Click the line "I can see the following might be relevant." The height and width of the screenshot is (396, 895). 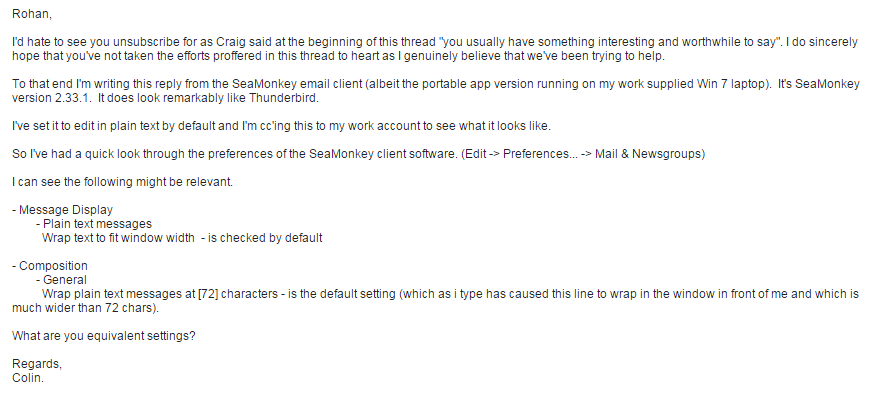coord(123,182)
